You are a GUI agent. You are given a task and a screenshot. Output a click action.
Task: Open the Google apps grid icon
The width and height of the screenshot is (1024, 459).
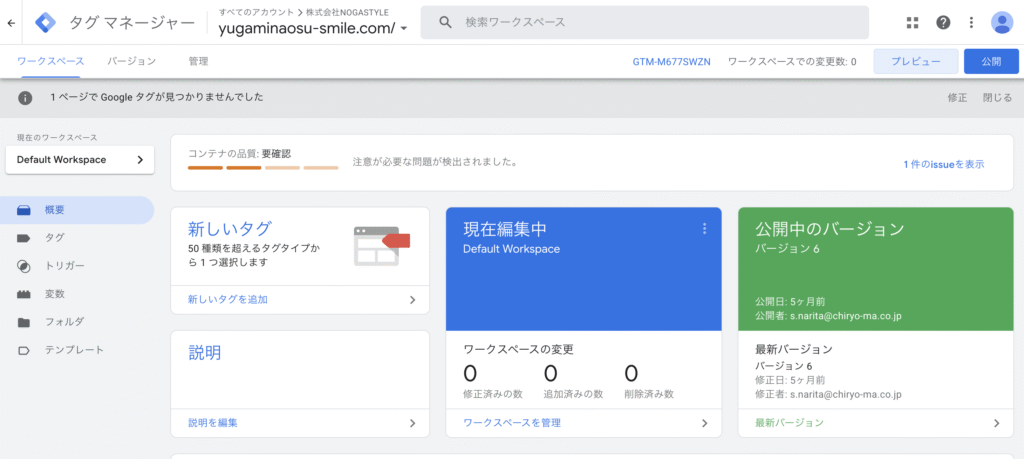pos(912,22)
